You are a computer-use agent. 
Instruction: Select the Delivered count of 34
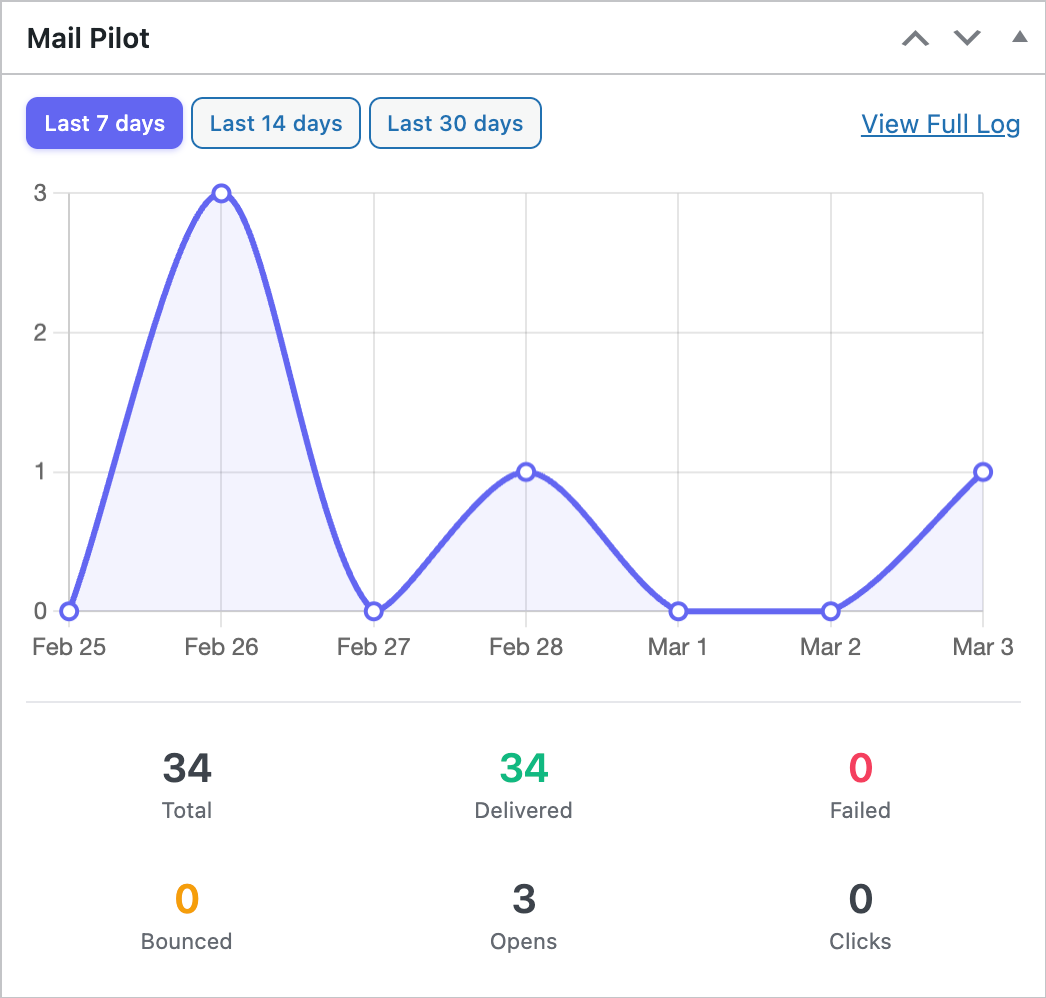(x=523, y=768)
